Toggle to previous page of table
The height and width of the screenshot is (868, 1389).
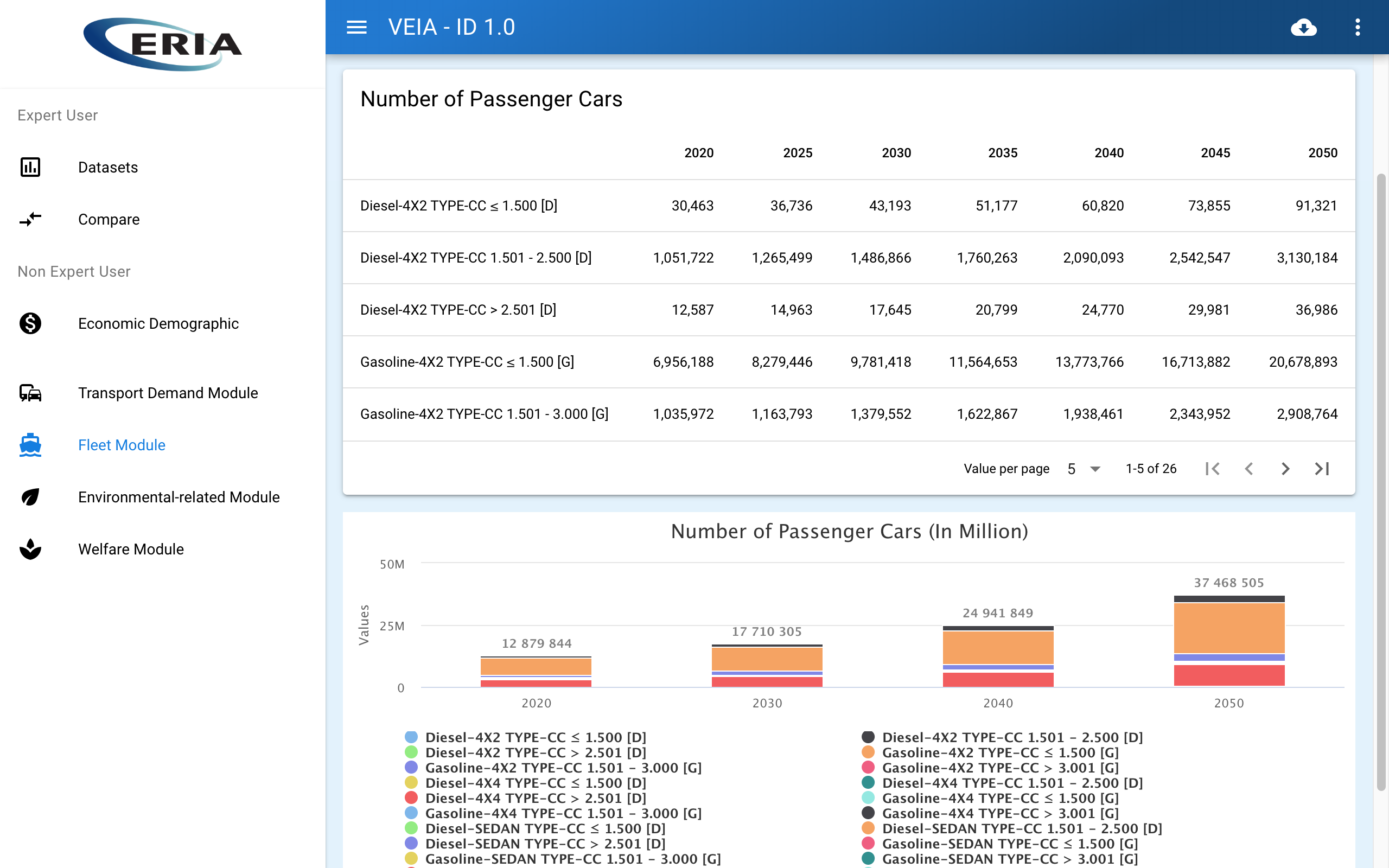1248,468
